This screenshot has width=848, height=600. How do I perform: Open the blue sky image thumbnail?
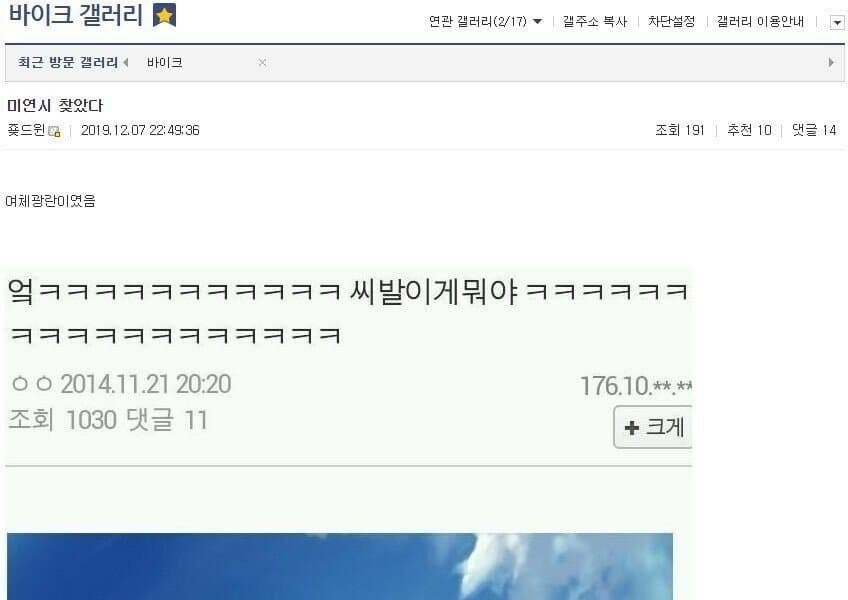click(x=340, y=566)
